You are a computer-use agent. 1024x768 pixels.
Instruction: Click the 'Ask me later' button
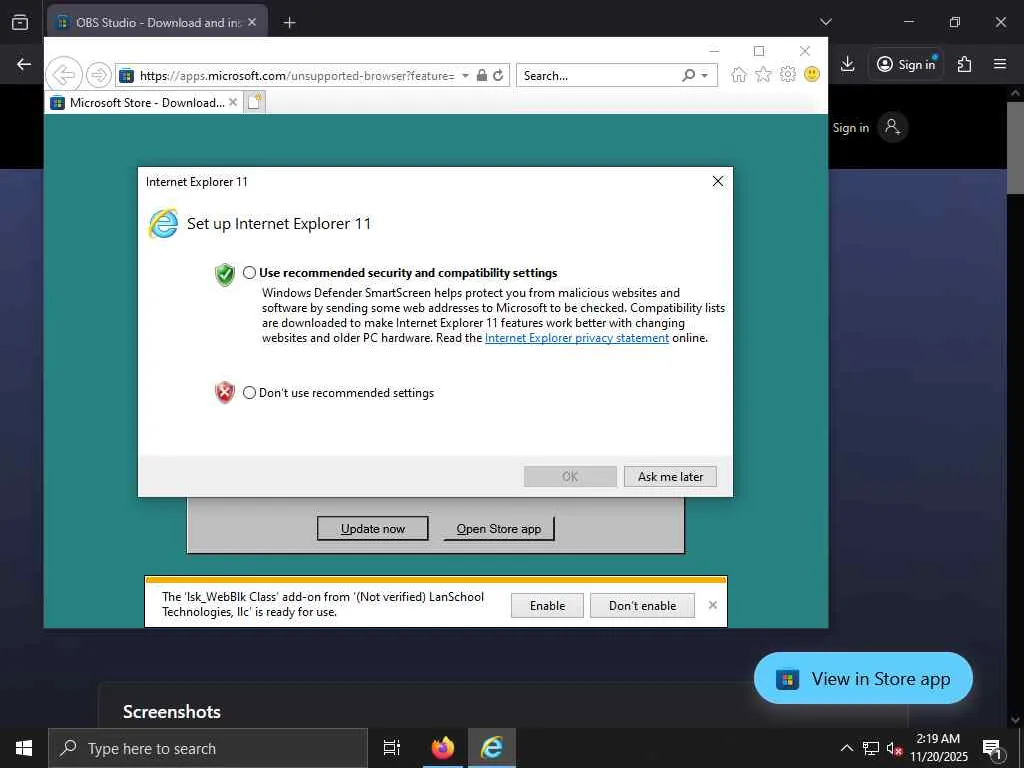(670, 477)
